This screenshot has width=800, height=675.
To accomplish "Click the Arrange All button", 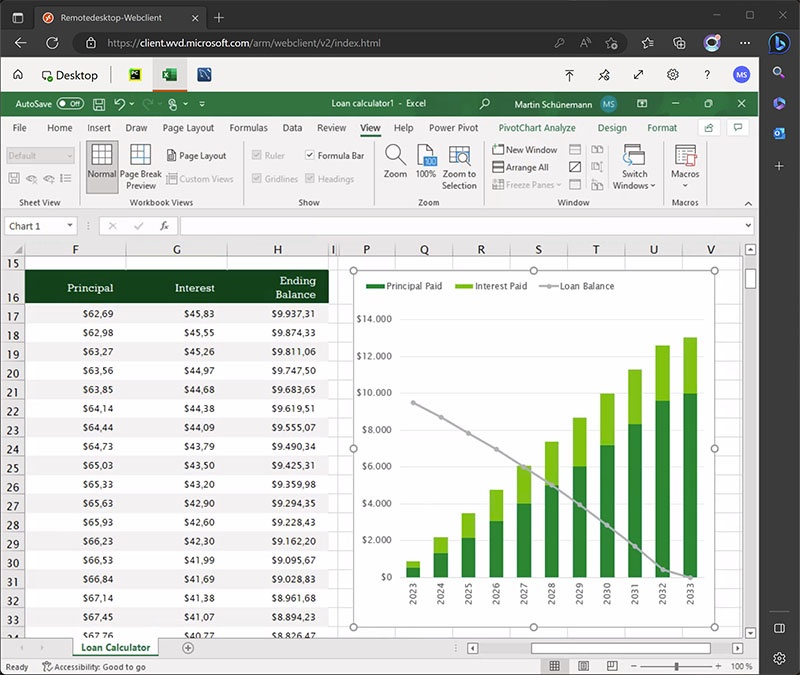I will (520, 168).
